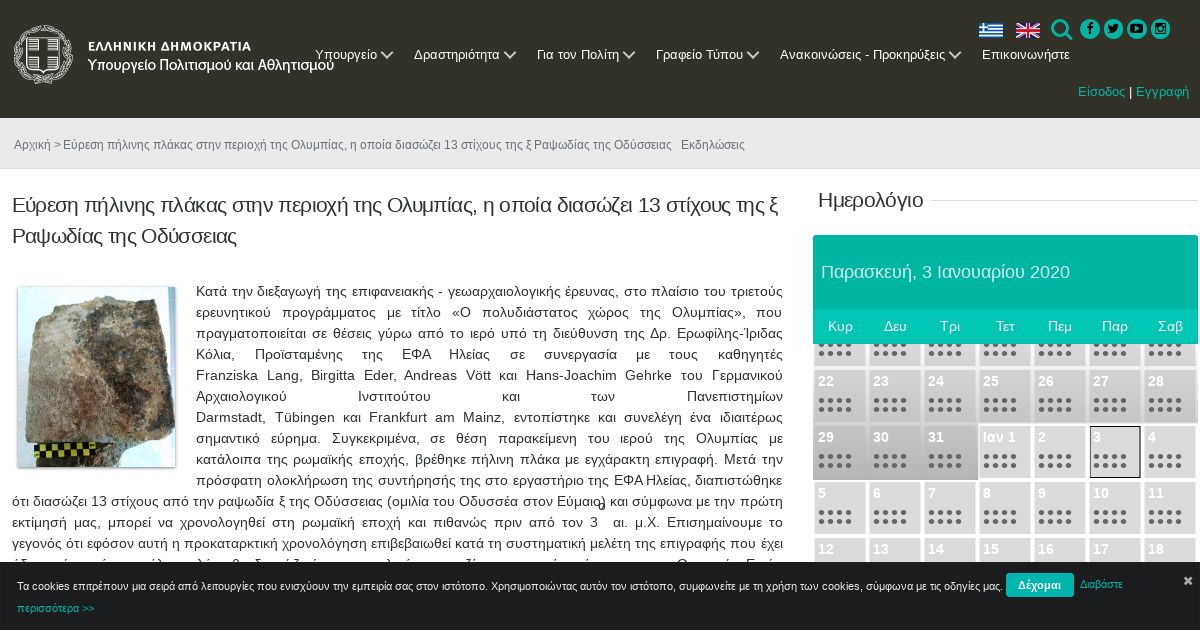Select calendar day Ιαν 1
Image resolution: width=1200 pixels, height=630 pixels.
pyautogui.click(x=1004, y=452)
